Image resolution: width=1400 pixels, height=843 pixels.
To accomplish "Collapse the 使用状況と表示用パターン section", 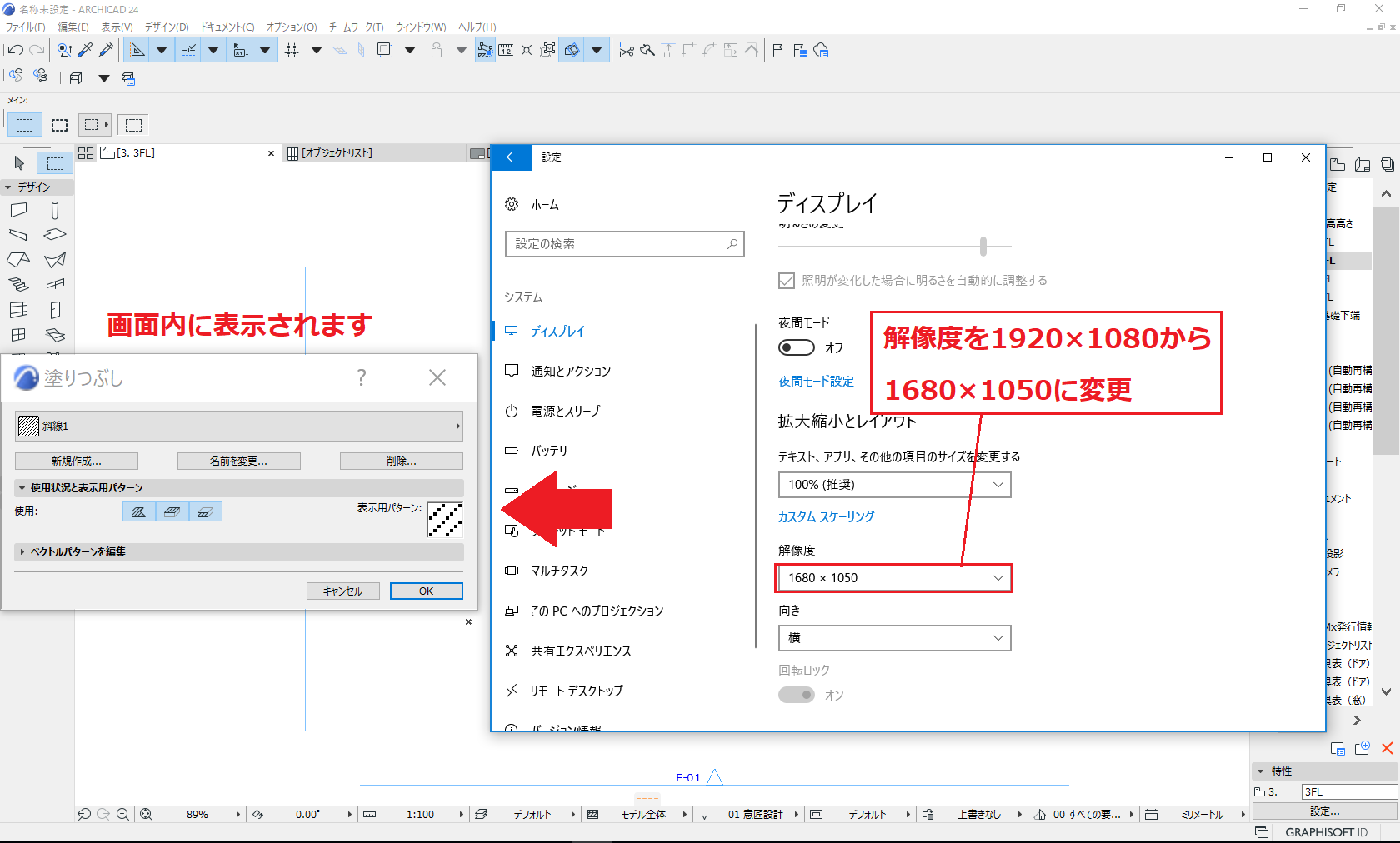I will pyautogui.click(x=22, y=488).
